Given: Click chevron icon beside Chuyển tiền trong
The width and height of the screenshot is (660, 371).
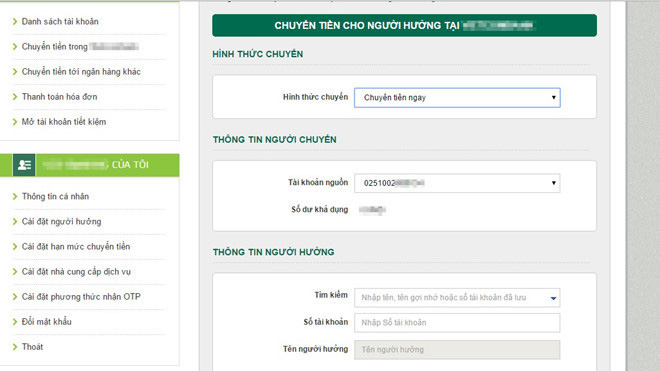Looking at the screenshot, I should pyautogui.click(x=15, y=47).
